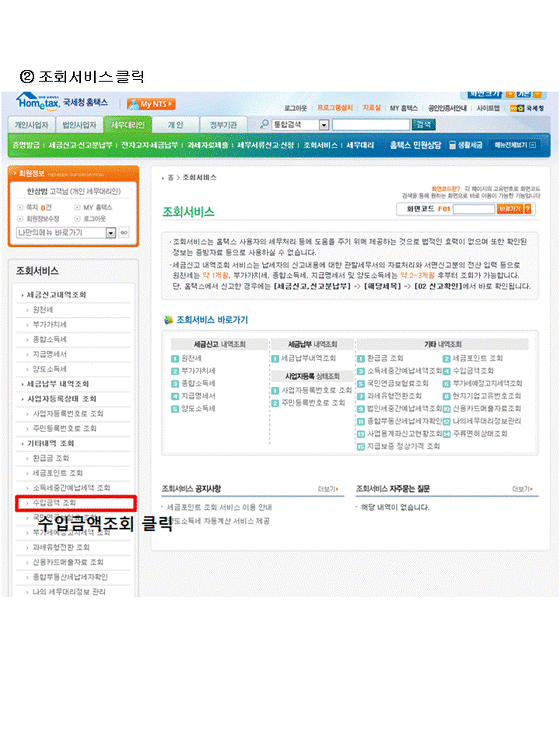Open 조회서비스 in the green menu
Image resolution: width=560 pixels, height=746 pixels.
coord(321,145)
